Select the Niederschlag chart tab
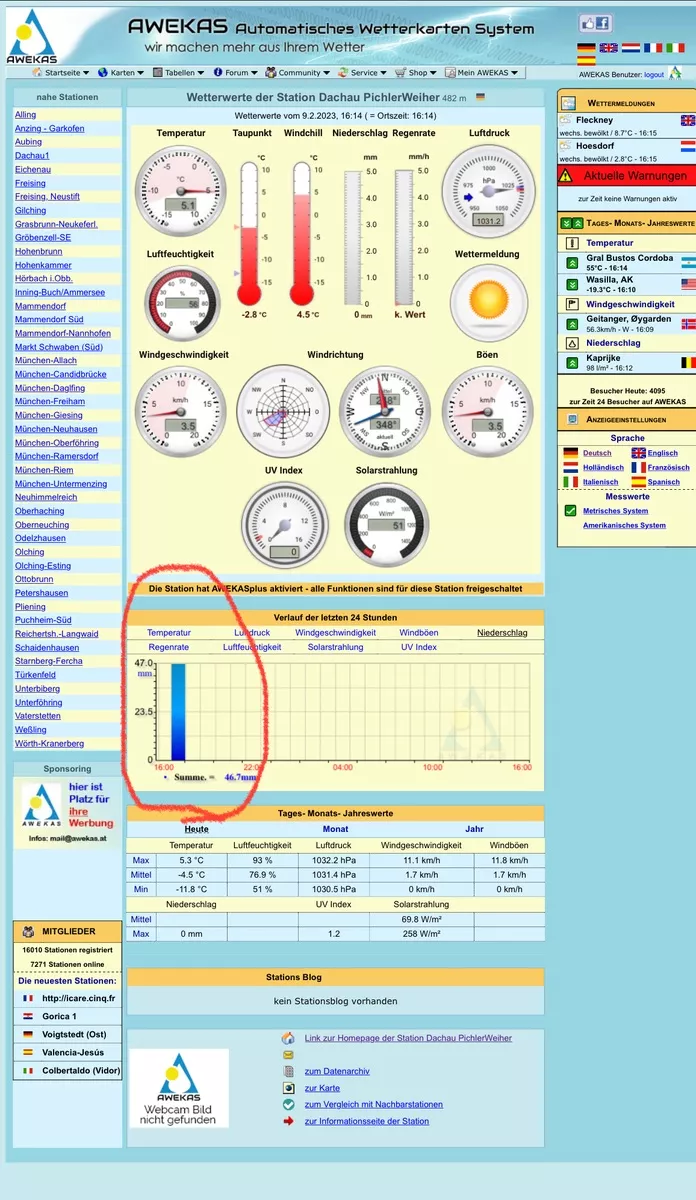 point(502,633)
